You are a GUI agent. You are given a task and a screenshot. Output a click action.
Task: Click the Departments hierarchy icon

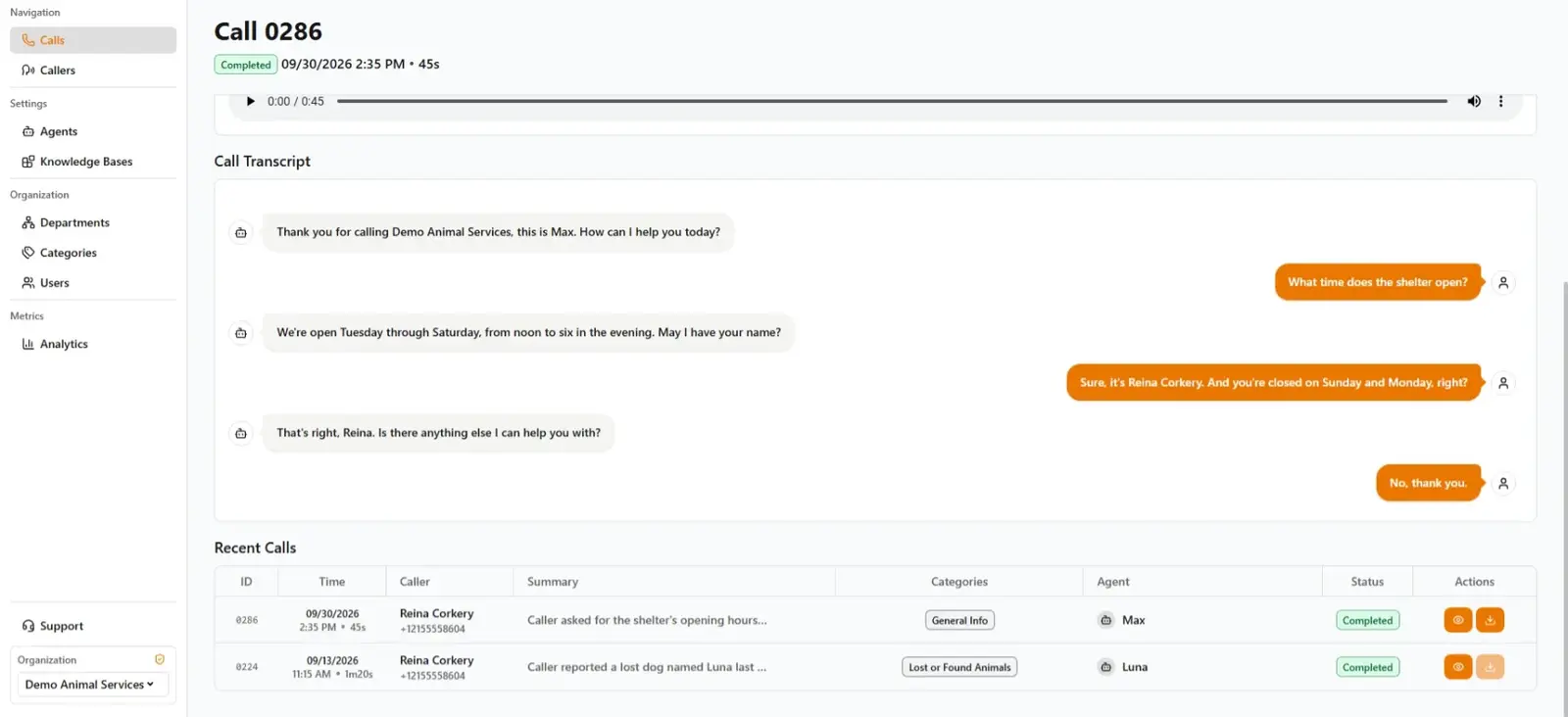tap(28, 222)
